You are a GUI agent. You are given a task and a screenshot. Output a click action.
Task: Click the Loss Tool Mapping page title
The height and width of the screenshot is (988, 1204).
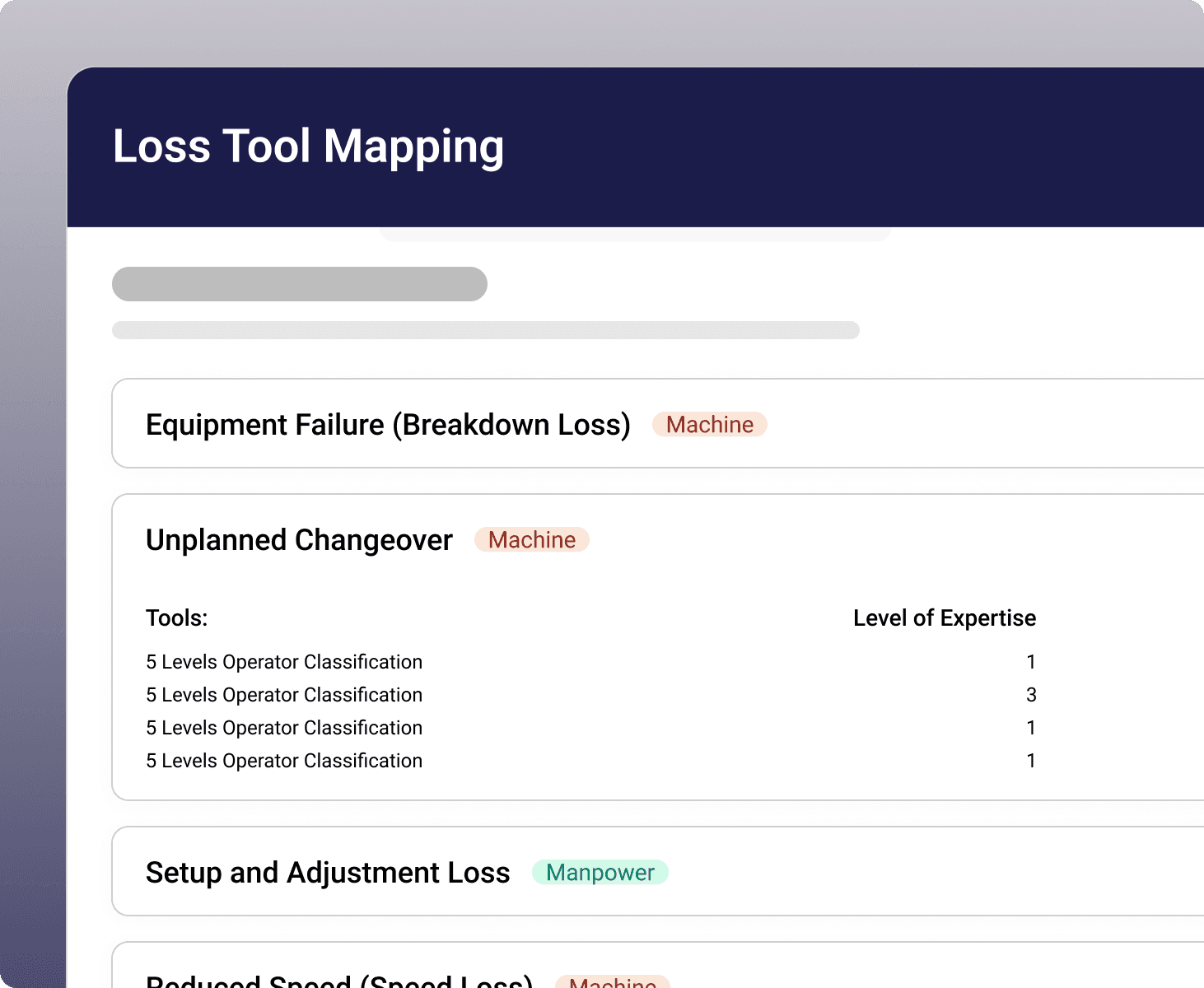click(x=308, y=147)
